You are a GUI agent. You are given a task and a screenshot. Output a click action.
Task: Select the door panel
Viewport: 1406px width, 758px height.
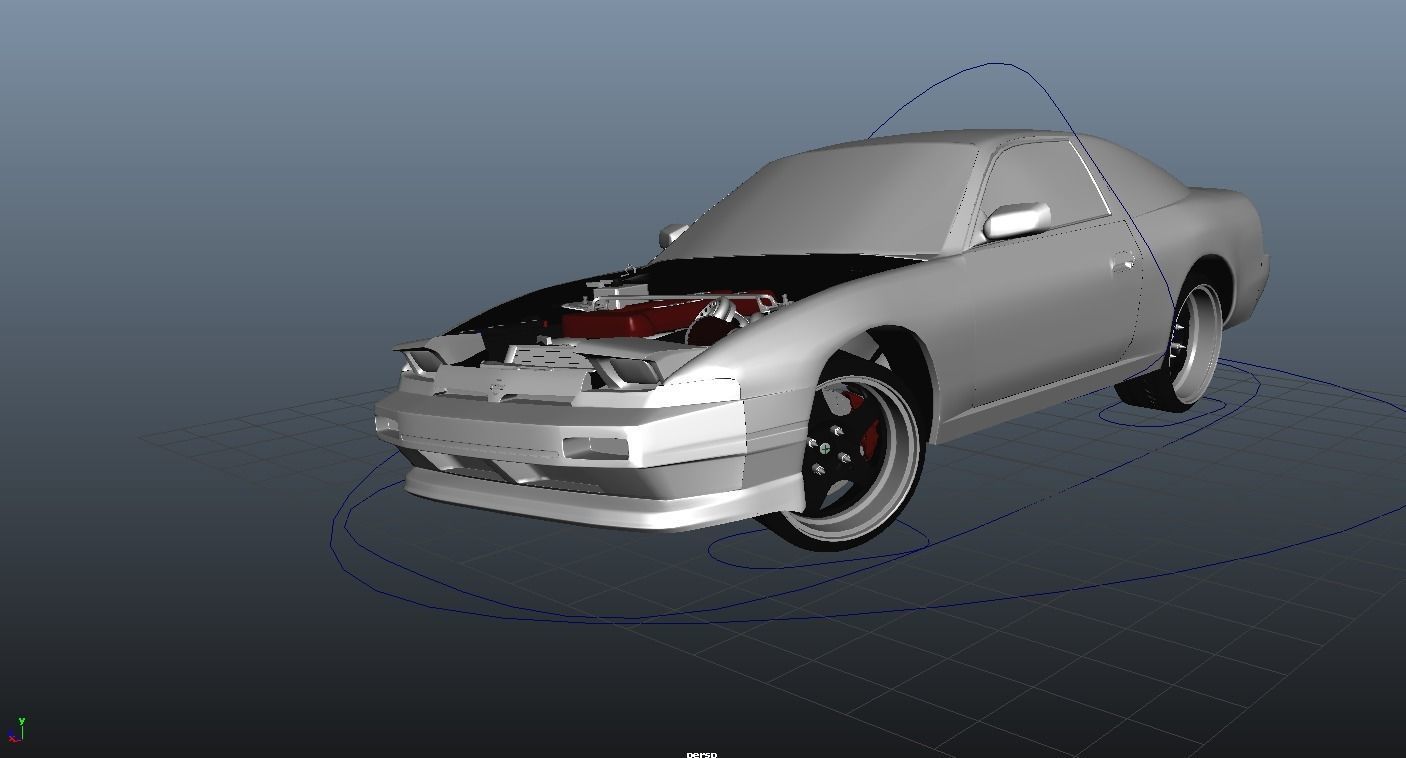click(1055, 310)
